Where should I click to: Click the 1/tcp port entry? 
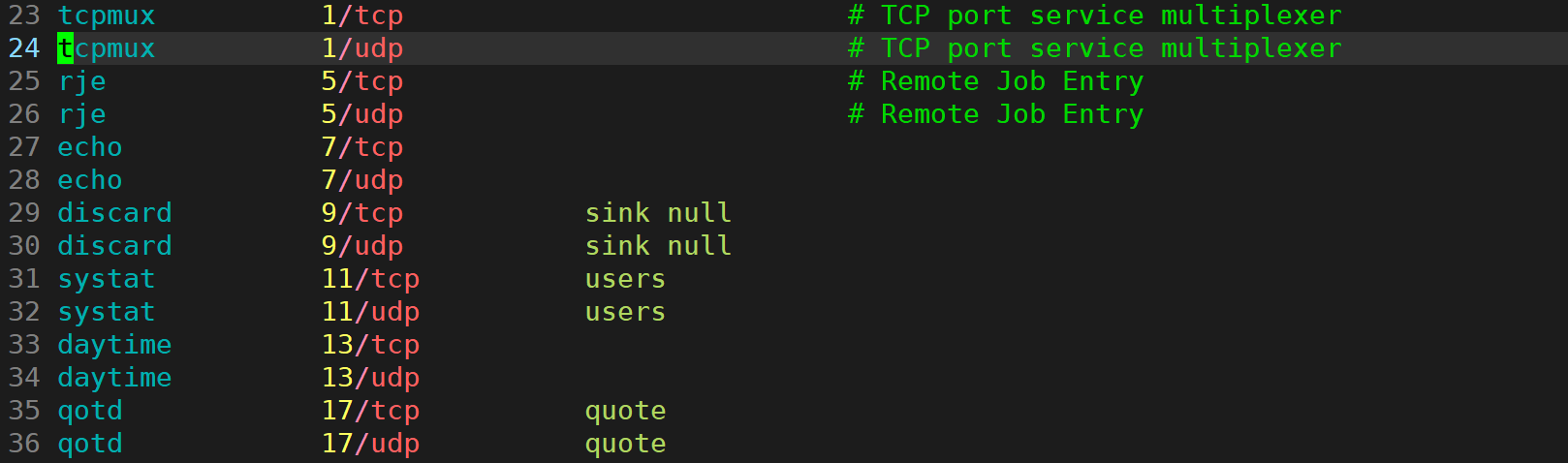(362, 15)
